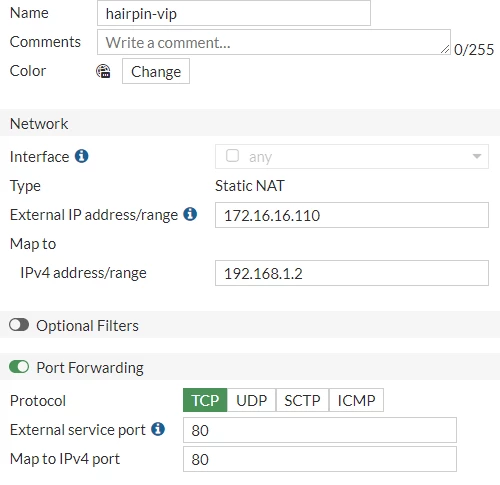Click the External service port info icon
Viewport: 500px width, 485px height.
point(158,429)
